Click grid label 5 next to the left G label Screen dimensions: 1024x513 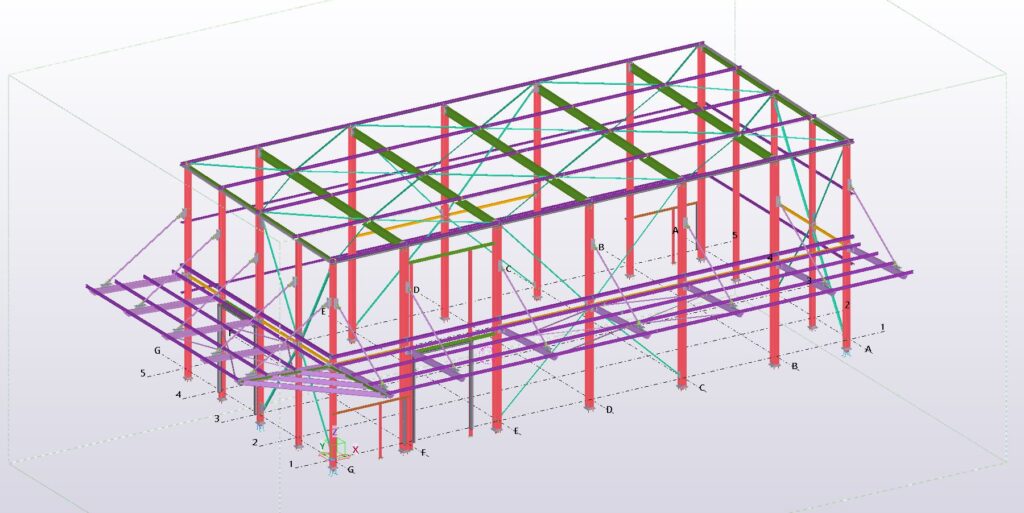click(143, 373)
